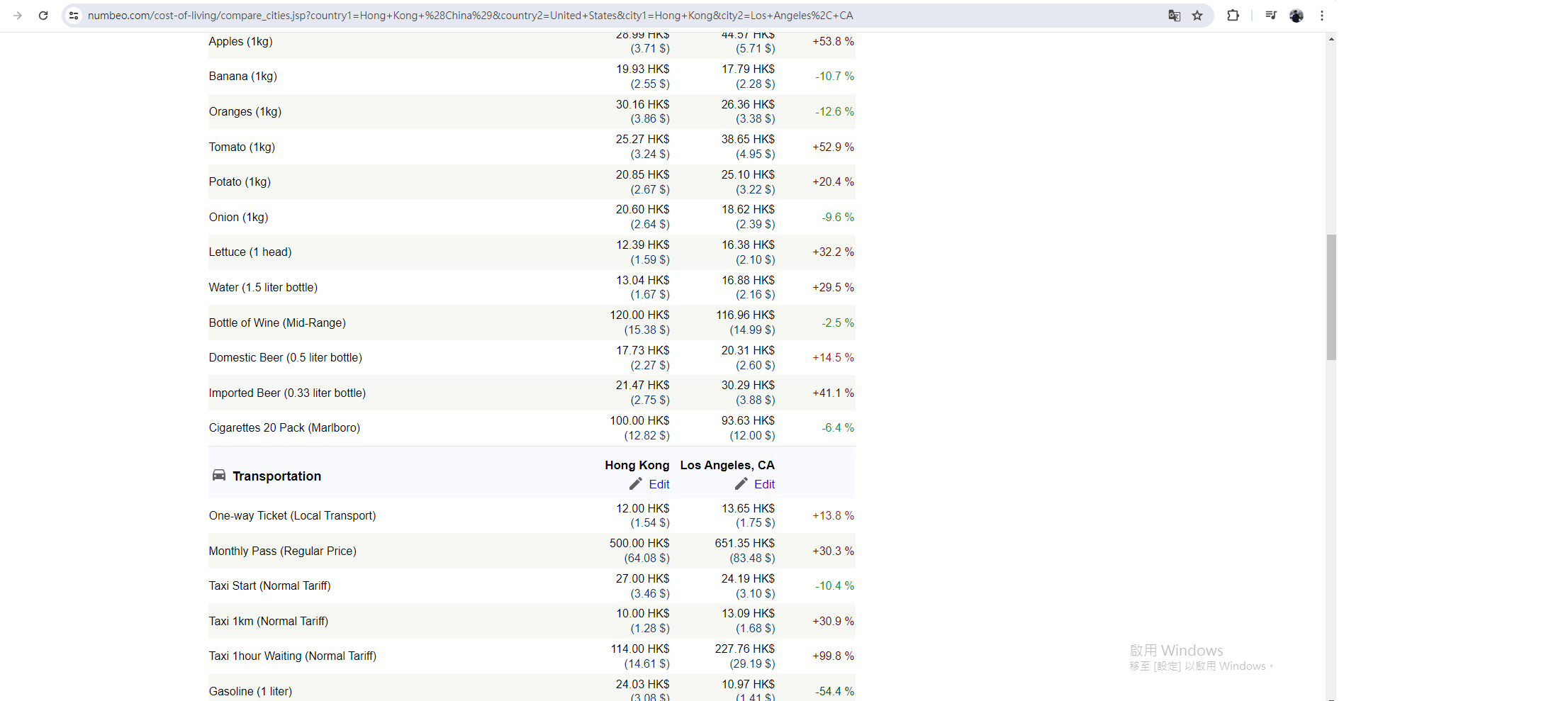This screenshot has height=701, width=1568.
Task: Click the Monthly Pass (Regular Price) row label
Action: (282, 551)
